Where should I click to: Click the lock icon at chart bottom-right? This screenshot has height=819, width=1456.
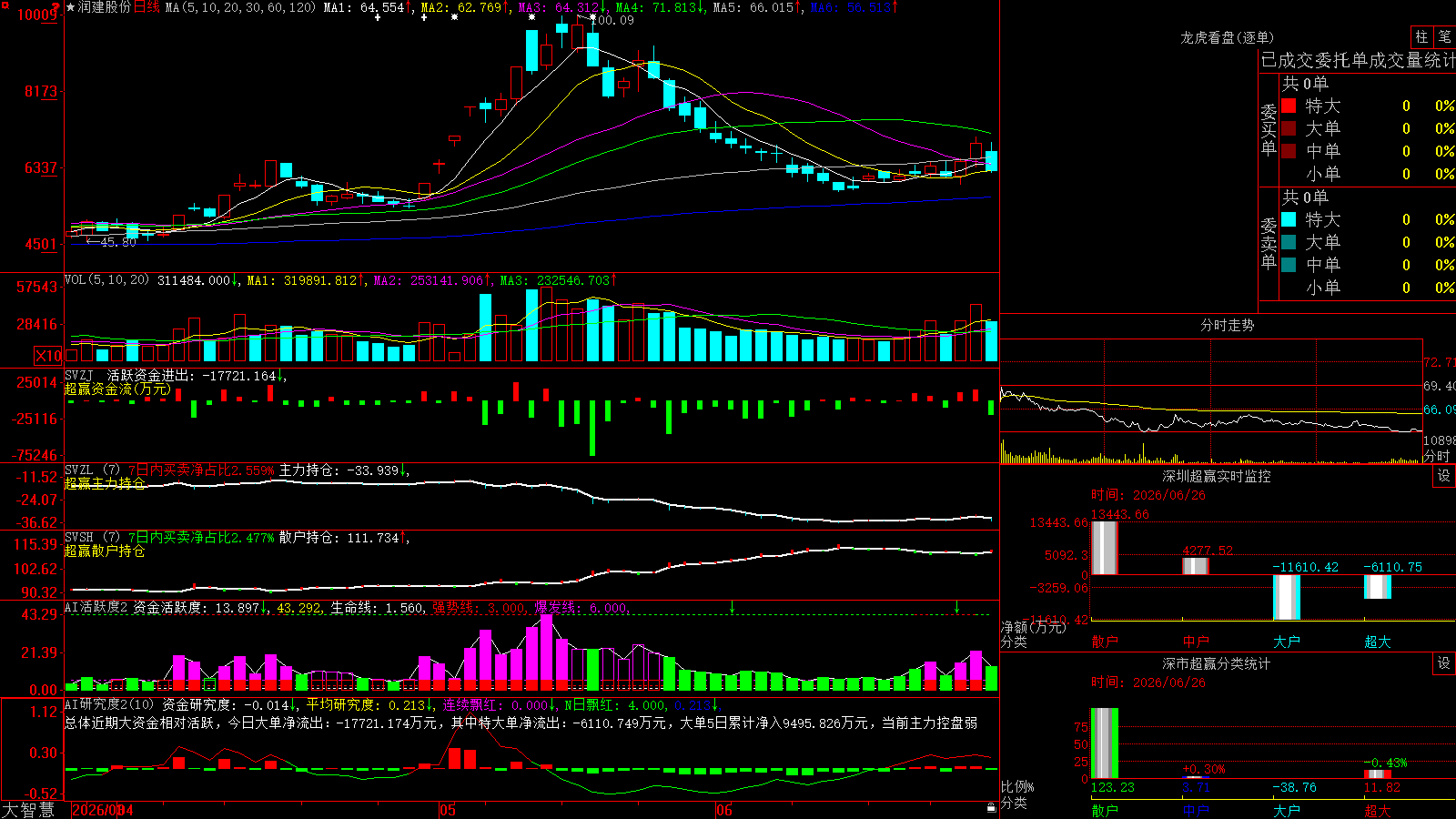coord(992,807)
